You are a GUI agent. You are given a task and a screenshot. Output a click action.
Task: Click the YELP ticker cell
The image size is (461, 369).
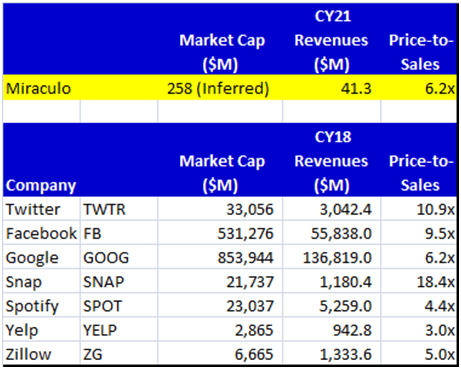click(x=119, y=330)
